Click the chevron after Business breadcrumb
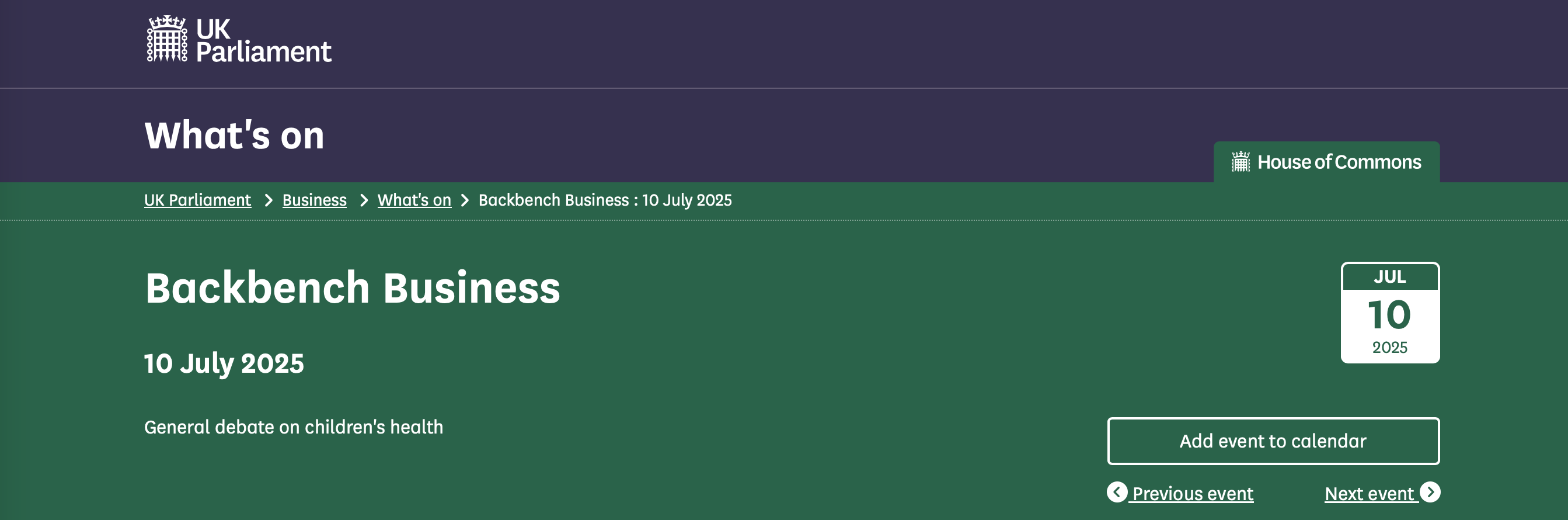The height and width of the screenshot is (520, 1568). (364, 200)
